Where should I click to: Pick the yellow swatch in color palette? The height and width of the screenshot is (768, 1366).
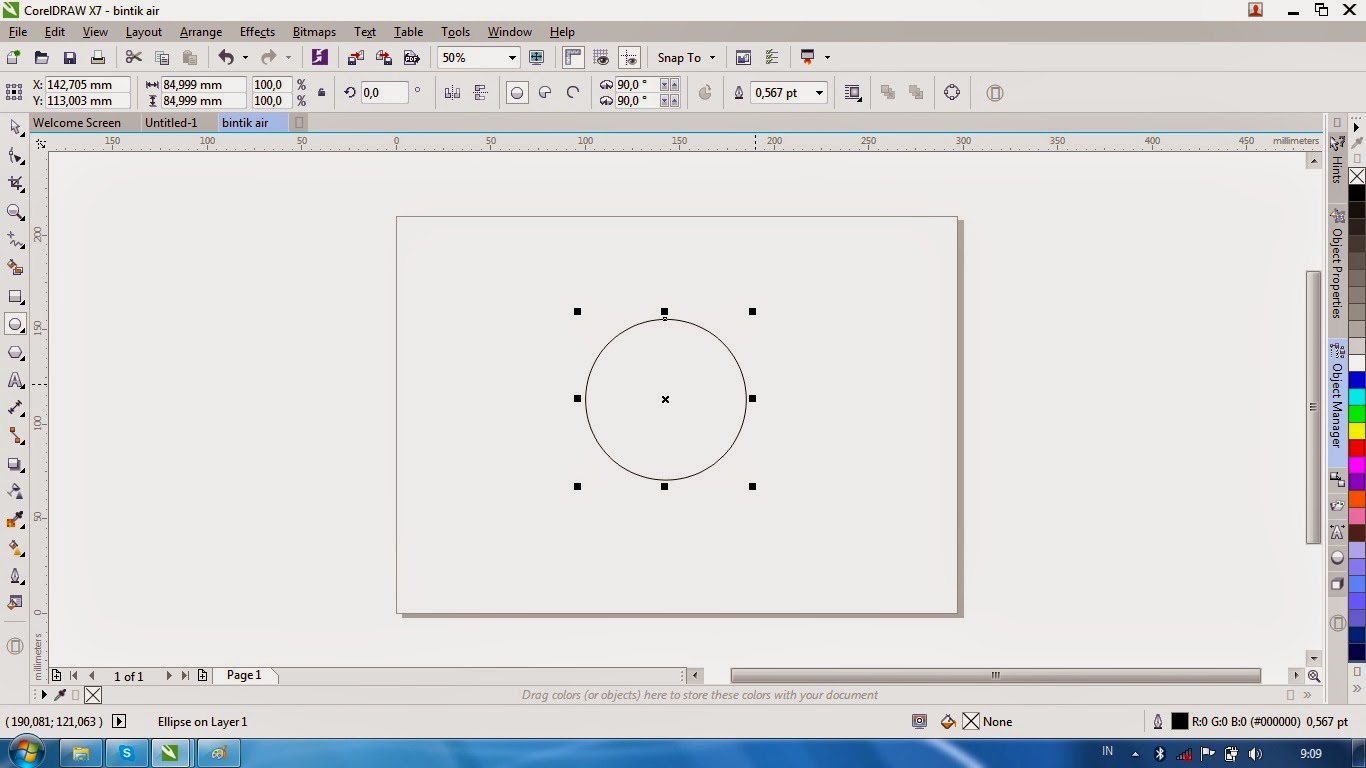(1357, 431)
